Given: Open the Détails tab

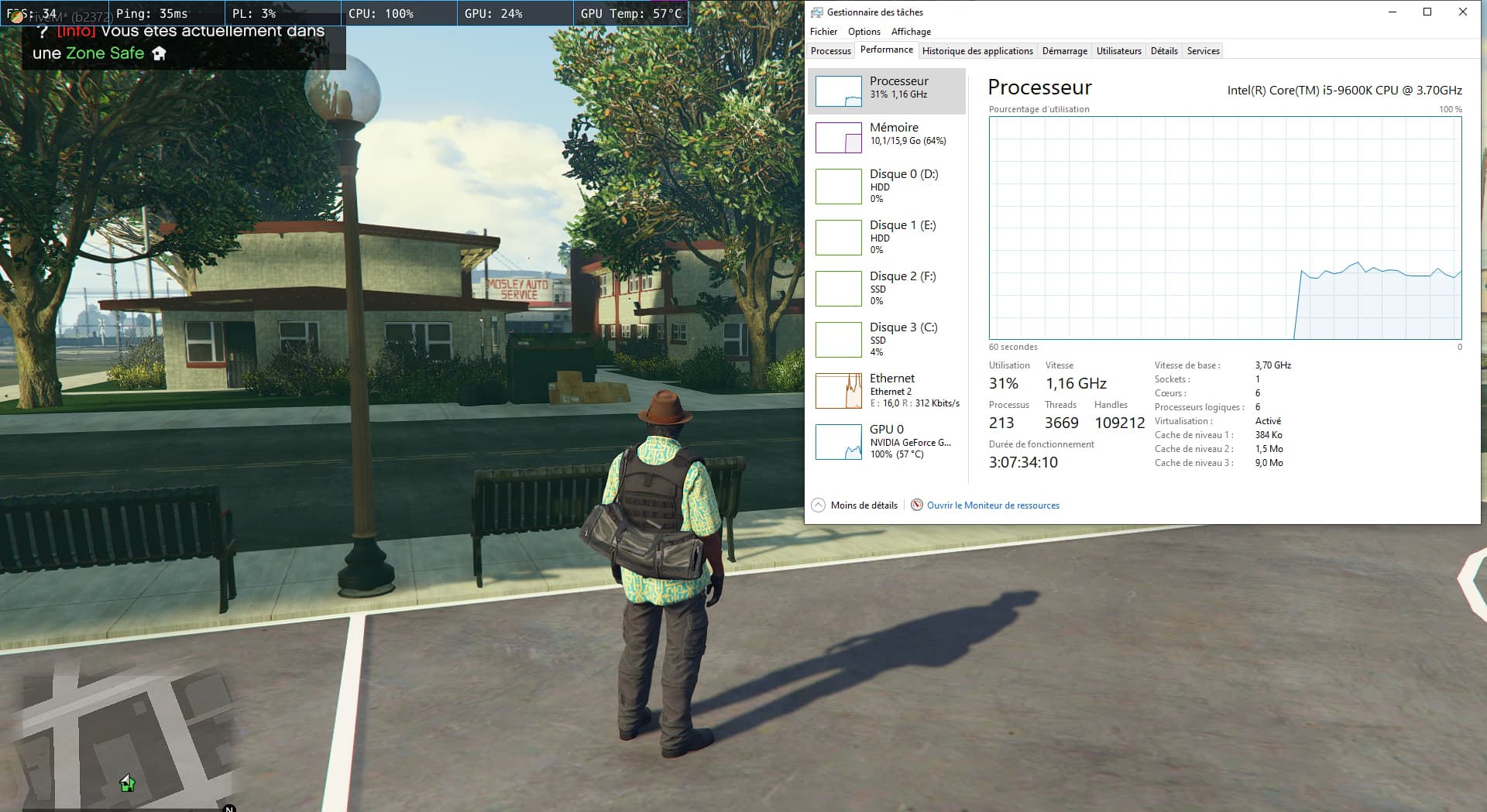Looking at the screenshot, I should (x=1164, y=51).
